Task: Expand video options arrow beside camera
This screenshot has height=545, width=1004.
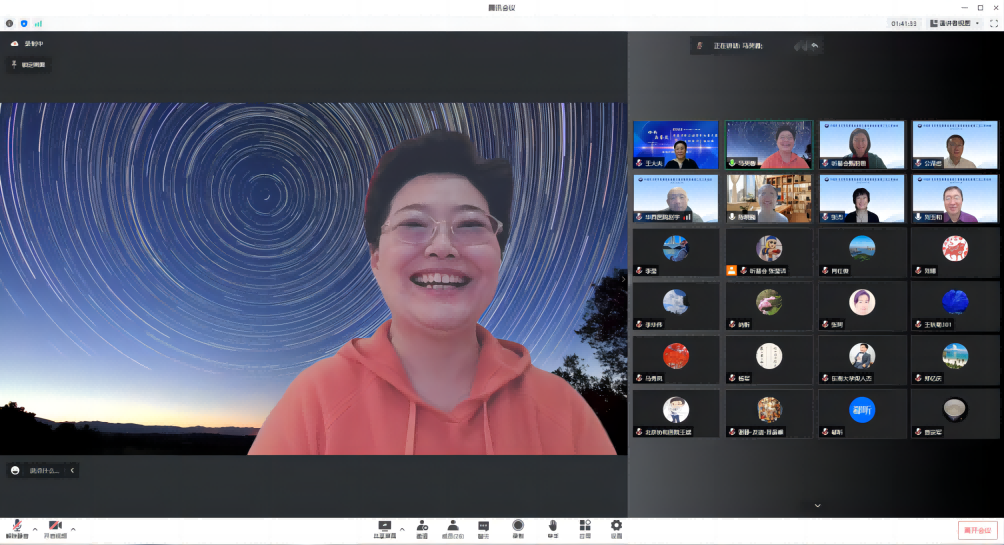Action: point(73,528)
